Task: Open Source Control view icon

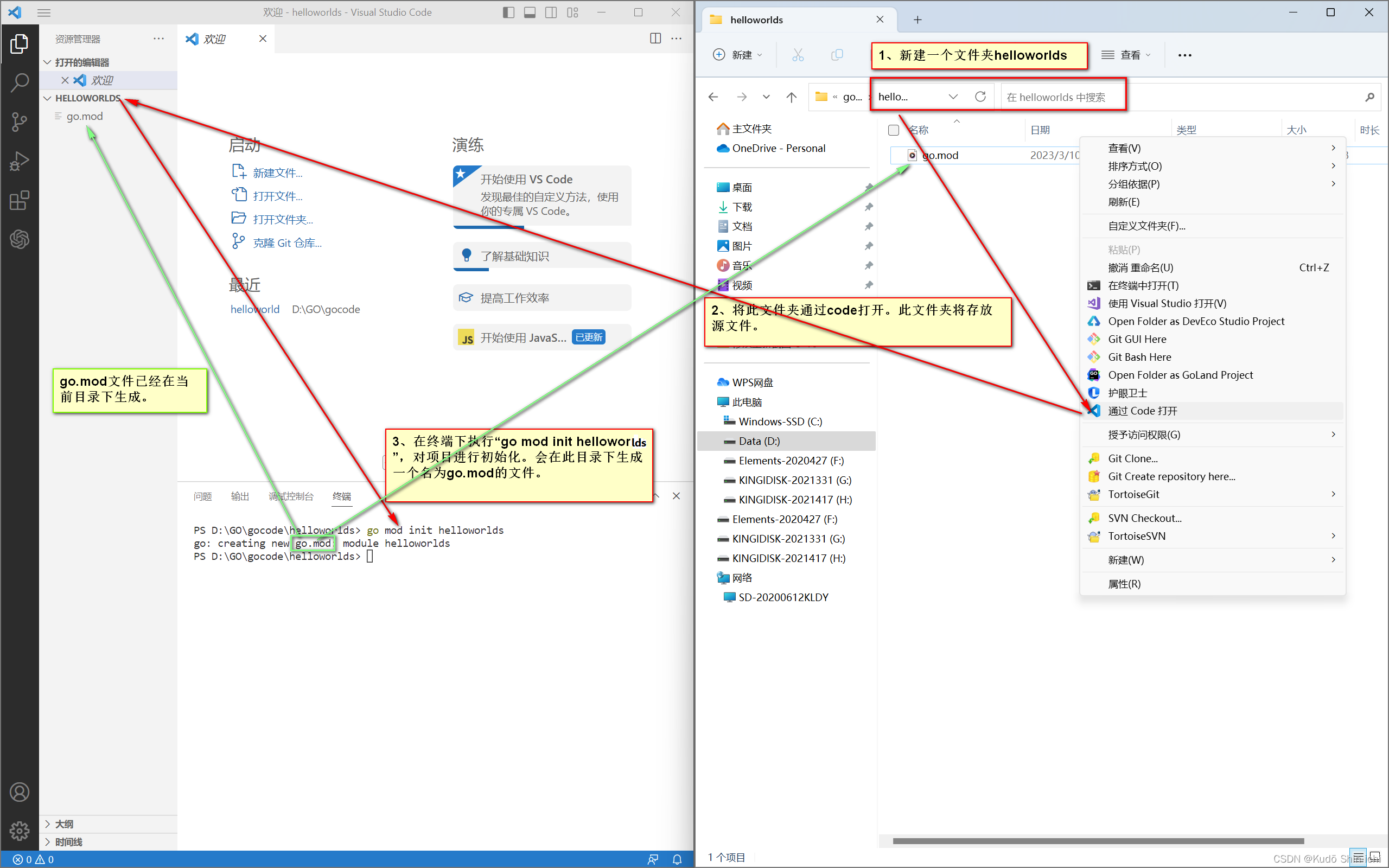Action: [x=20, y=122]
